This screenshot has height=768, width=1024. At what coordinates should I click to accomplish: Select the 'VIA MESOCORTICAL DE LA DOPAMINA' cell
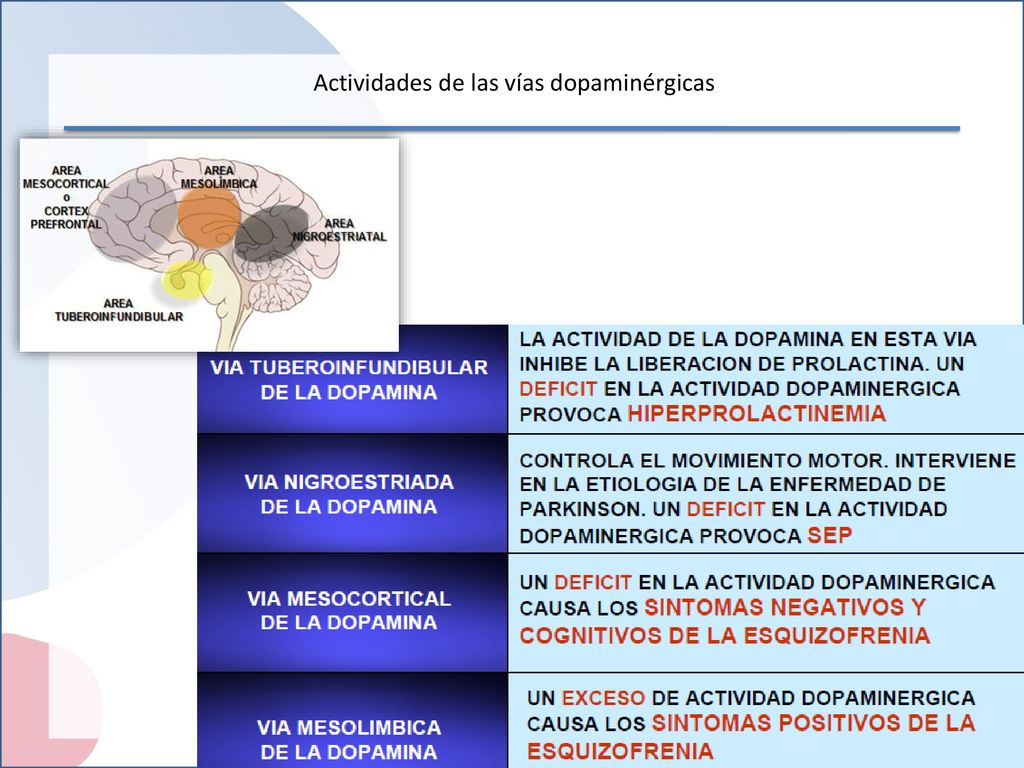pos(352,612)
